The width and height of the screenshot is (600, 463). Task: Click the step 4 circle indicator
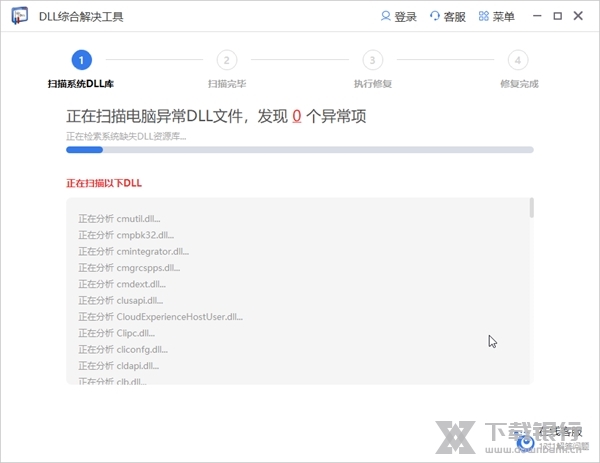pos(518,60)
